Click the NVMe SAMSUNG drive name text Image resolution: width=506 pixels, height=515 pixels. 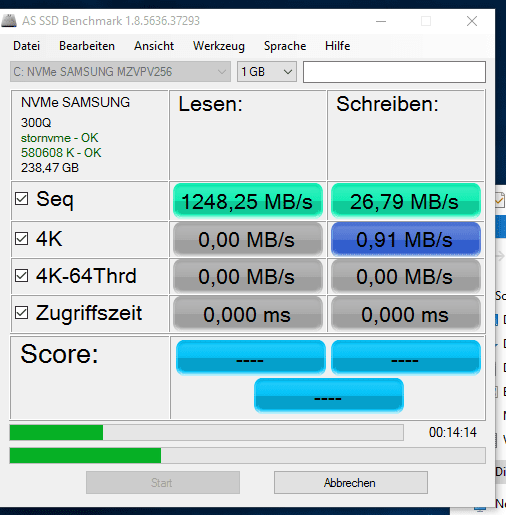point(75,102)
